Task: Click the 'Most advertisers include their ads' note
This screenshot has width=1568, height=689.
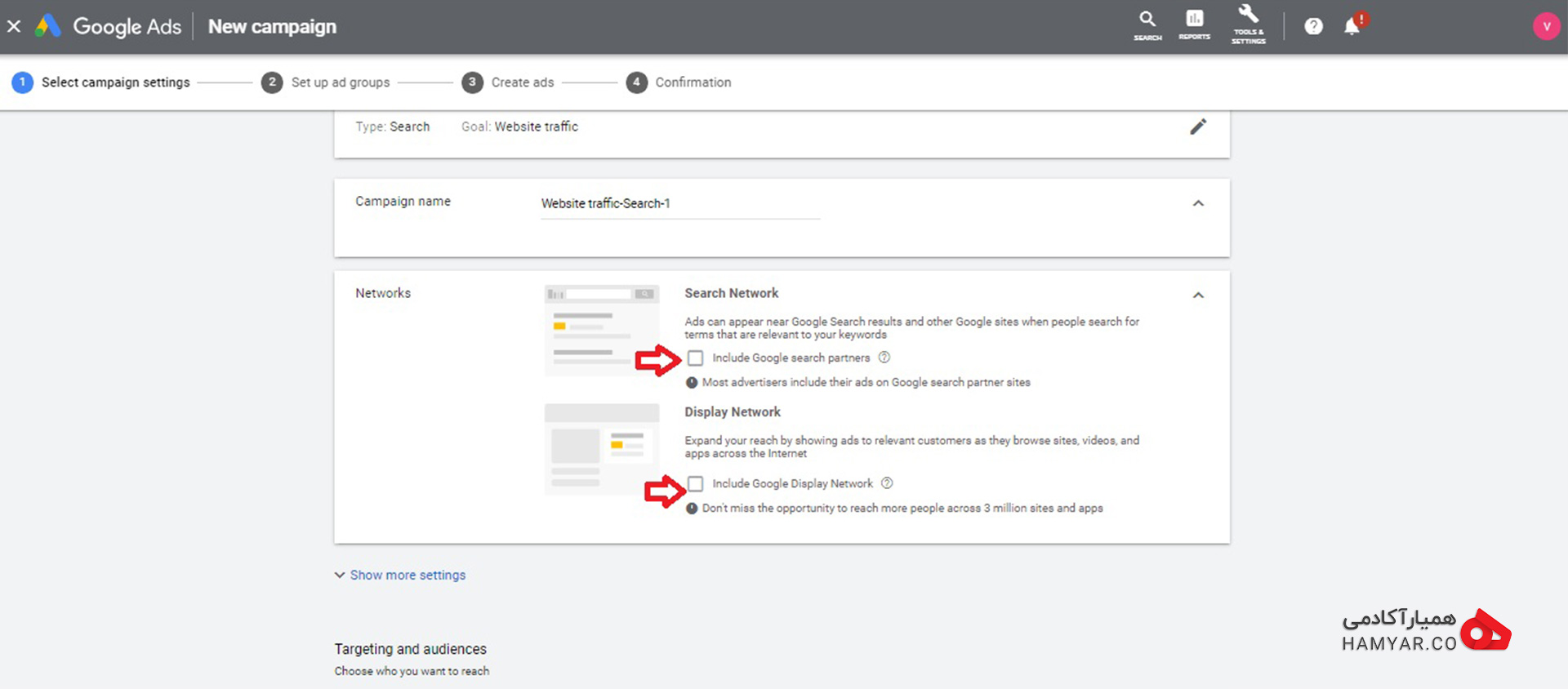Action: 866,382
